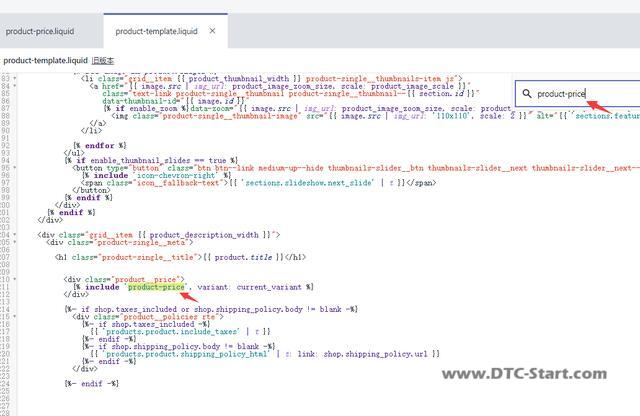Click 'data-thumbnail-id' attribute on line 86

[139, 101]
